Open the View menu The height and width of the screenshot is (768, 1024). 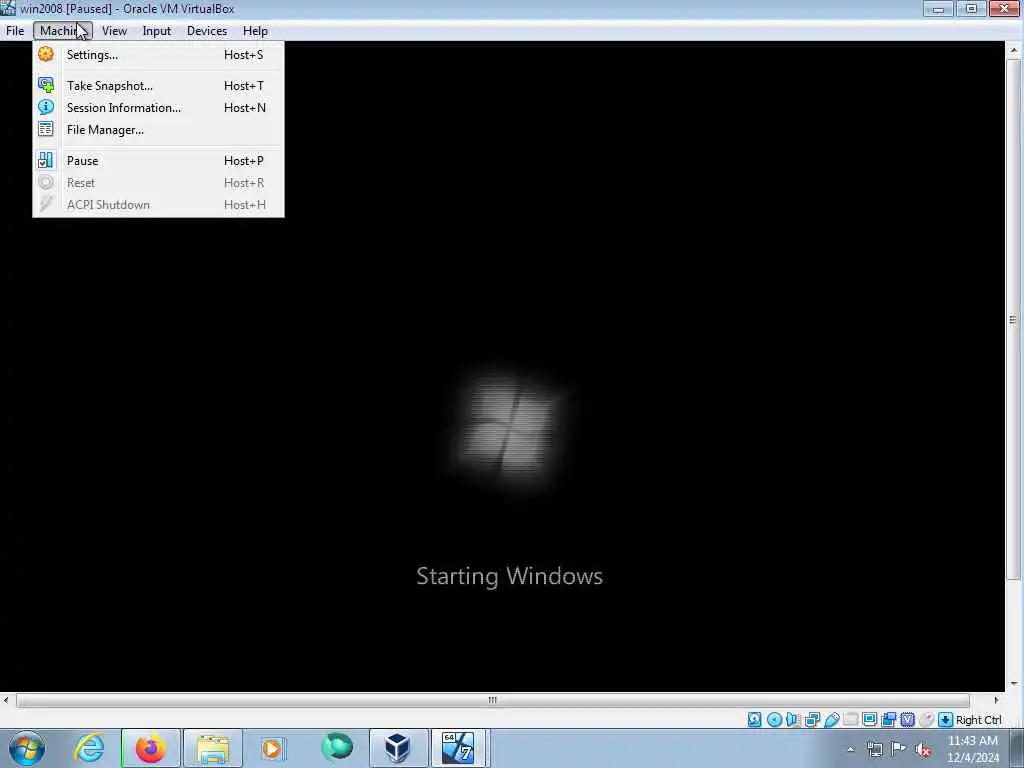coord(114,31)
